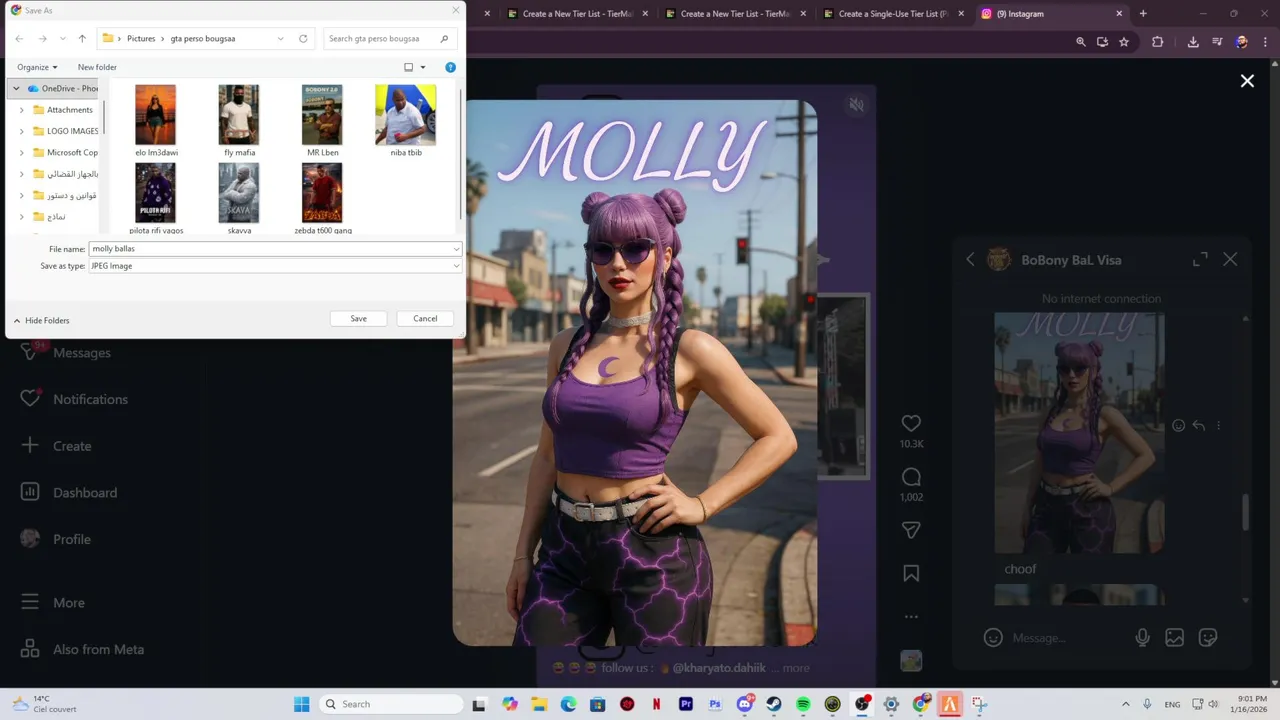1280x720 pixels.
Task: Attach an image to the message
Action: click(1175, 637)
